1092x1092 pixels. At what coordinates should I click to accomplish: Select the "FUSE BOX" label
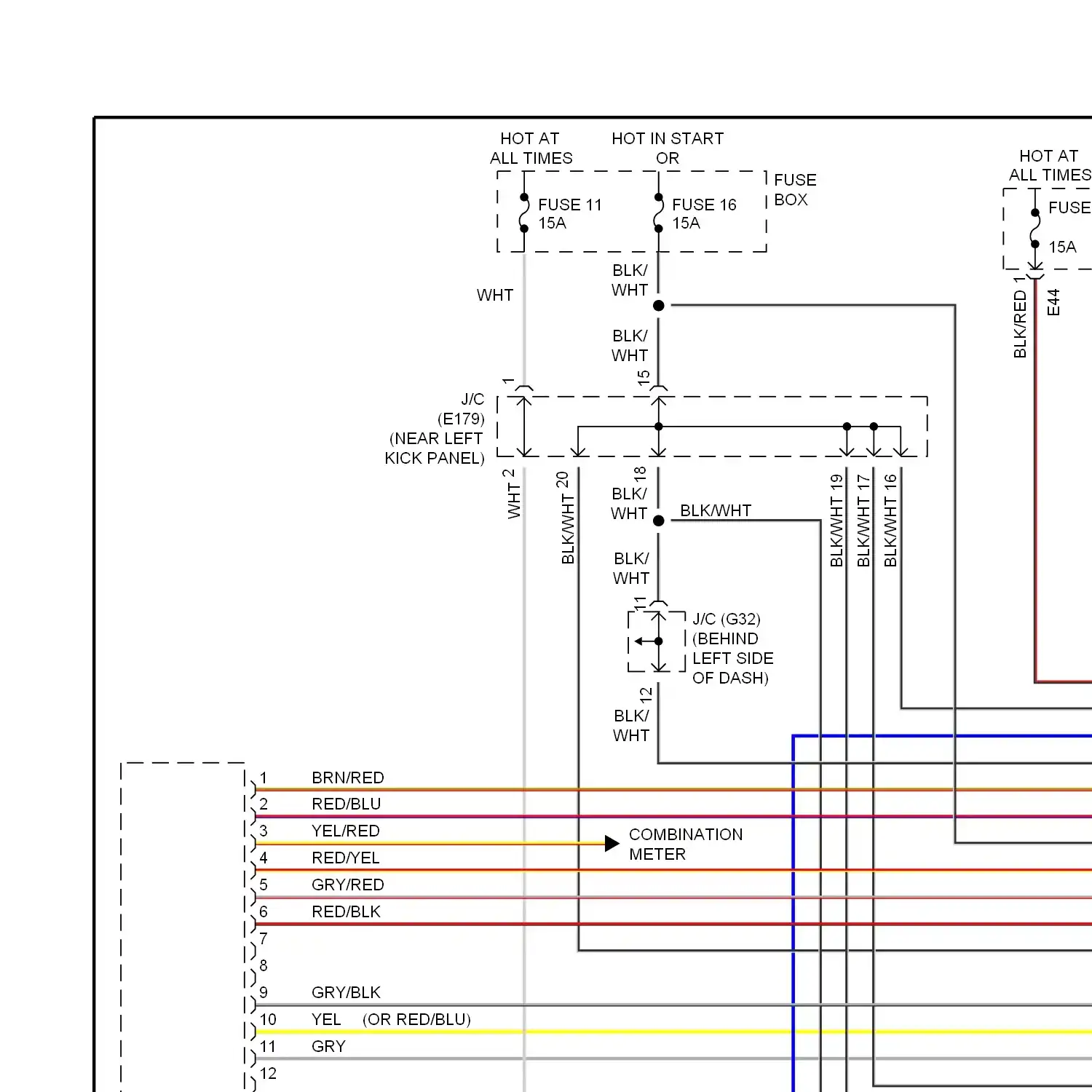795,189
